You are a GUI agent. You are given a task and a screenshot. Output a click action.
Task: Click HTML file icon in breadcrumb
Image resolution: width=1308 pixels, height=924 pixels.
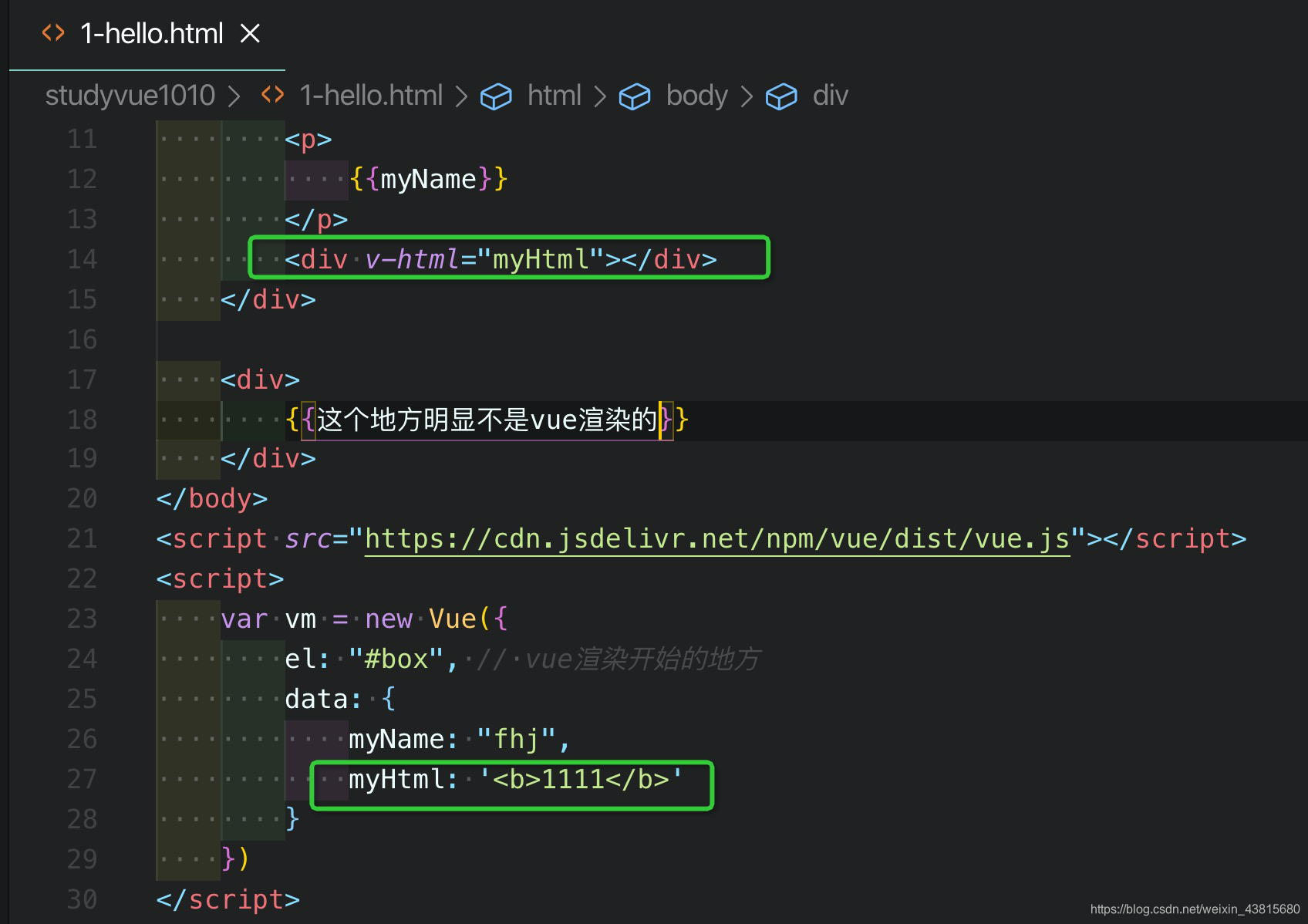[x=272, y=95]
